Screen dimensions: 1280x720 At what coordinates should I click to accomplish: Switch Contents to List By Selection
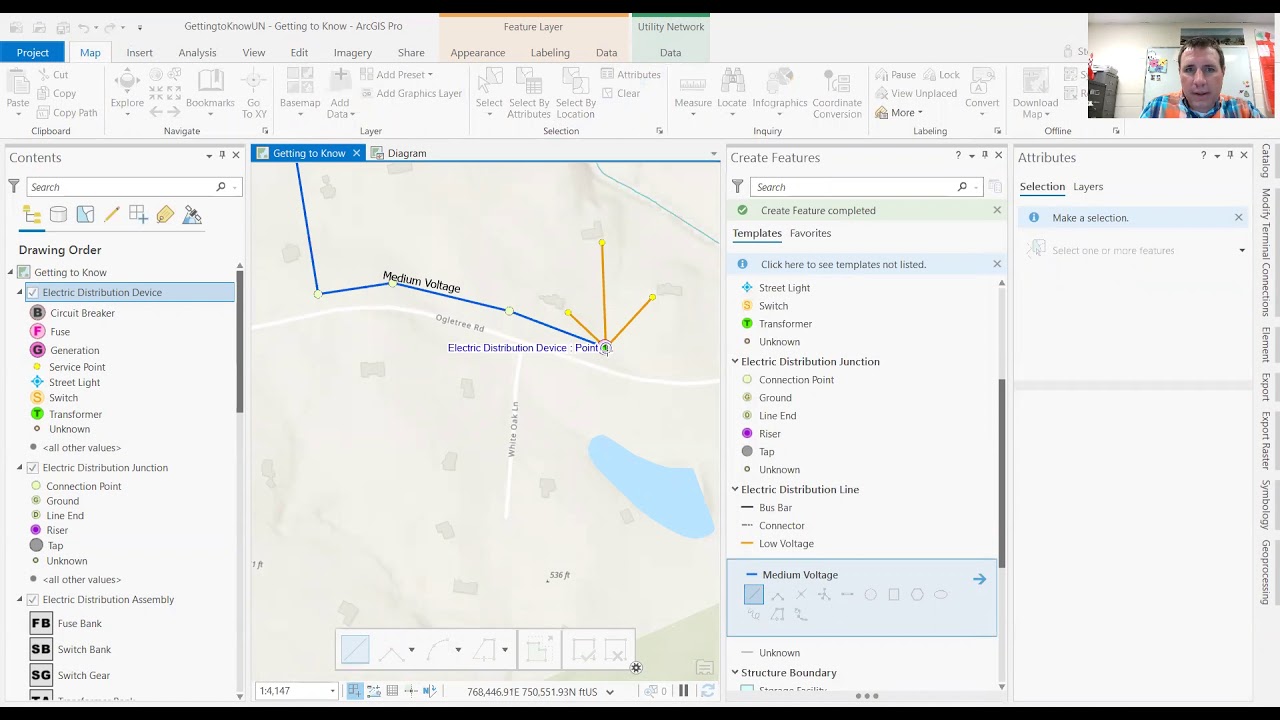85,215
